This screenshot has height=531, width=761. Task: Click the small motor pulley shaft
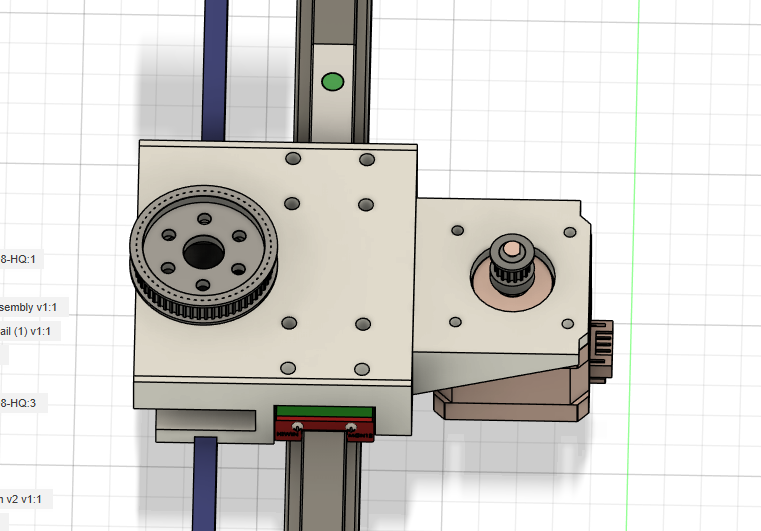coord(512,252)
